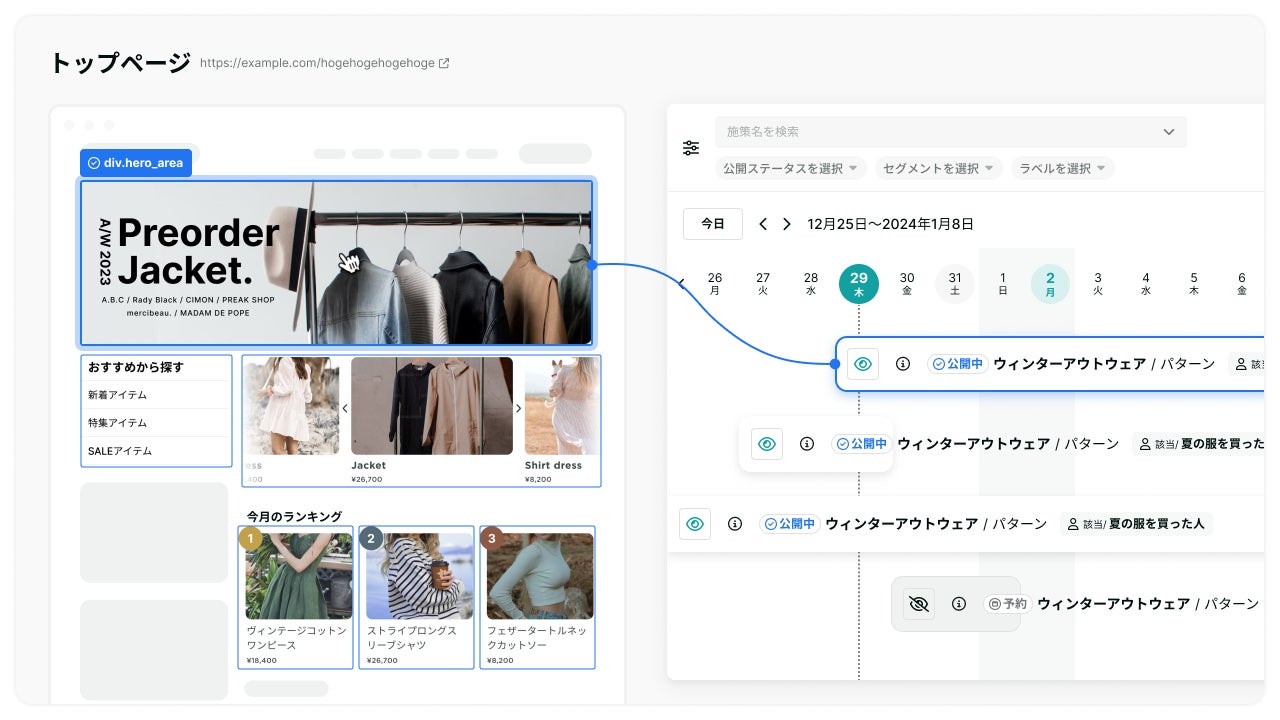The height and width of the screenshot is (720, 1280).
Task: Click the filter settings sliders icon
Action: tap(691, 148)
